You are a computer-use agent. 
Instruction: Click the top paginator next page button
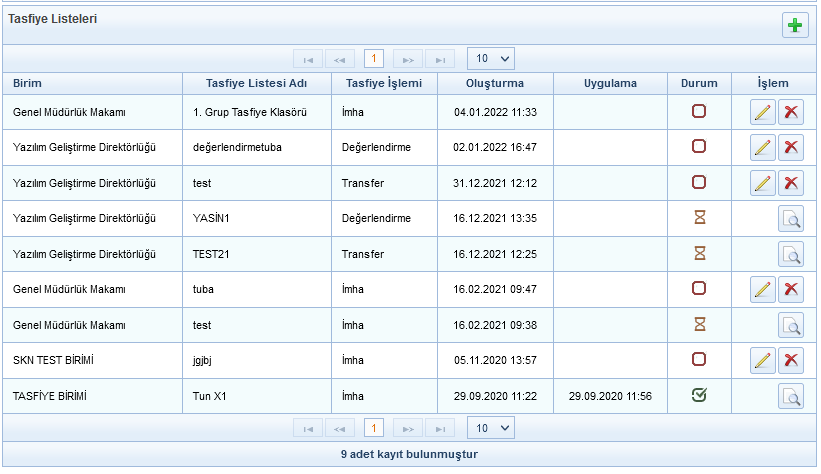tap(407, 59)
